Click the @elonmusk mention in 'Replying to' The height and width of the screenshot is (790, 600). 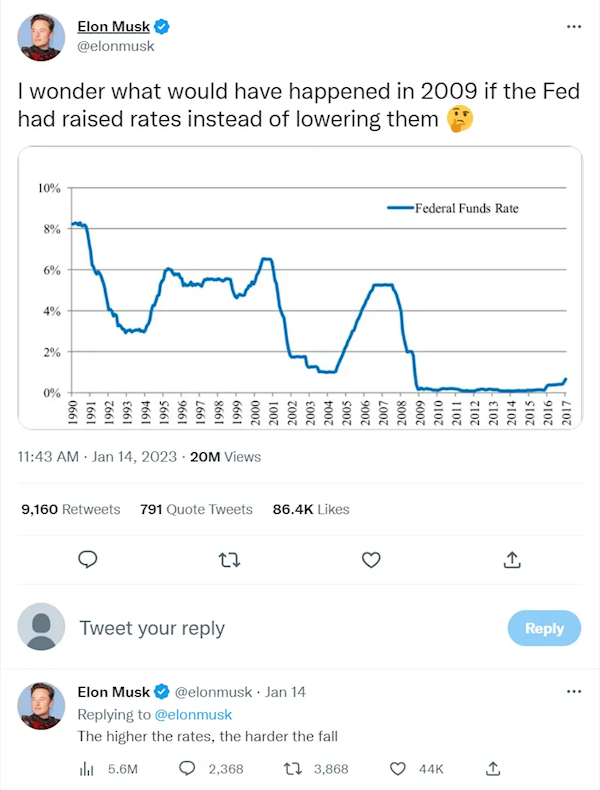click(x=193, y=714)
